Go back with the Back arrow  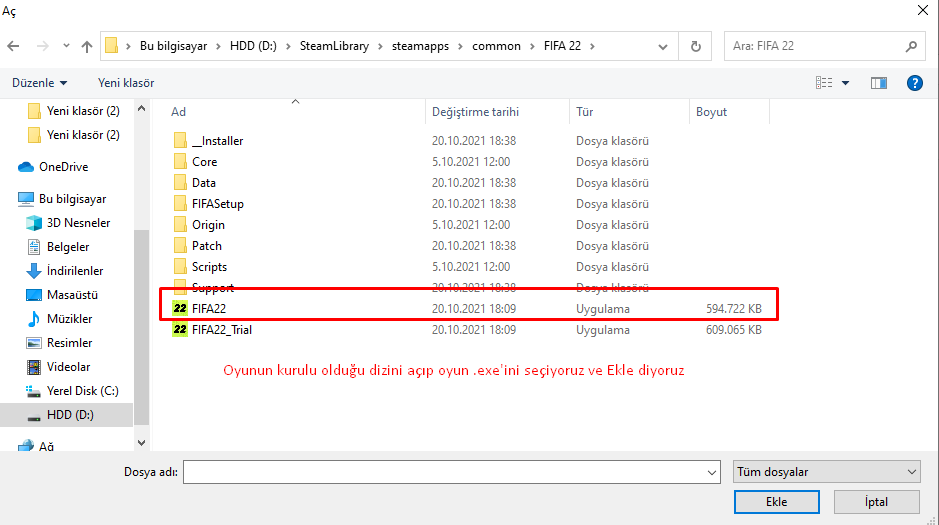pyautogui.click(x=13, y=46)
